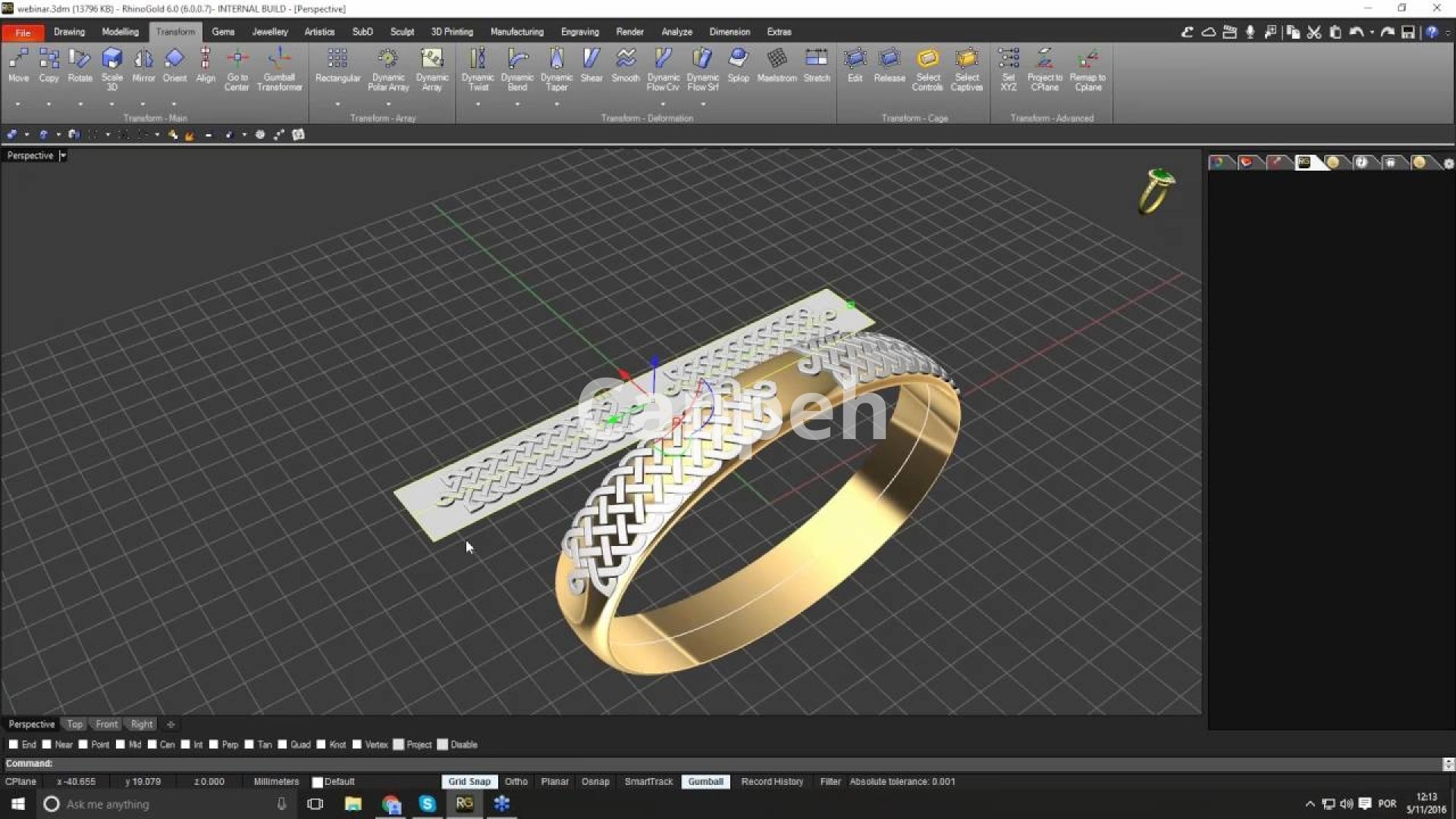Switch to the Top viewport tab
The height and width of the screenshot is (819, 1456).
point(74,724)
